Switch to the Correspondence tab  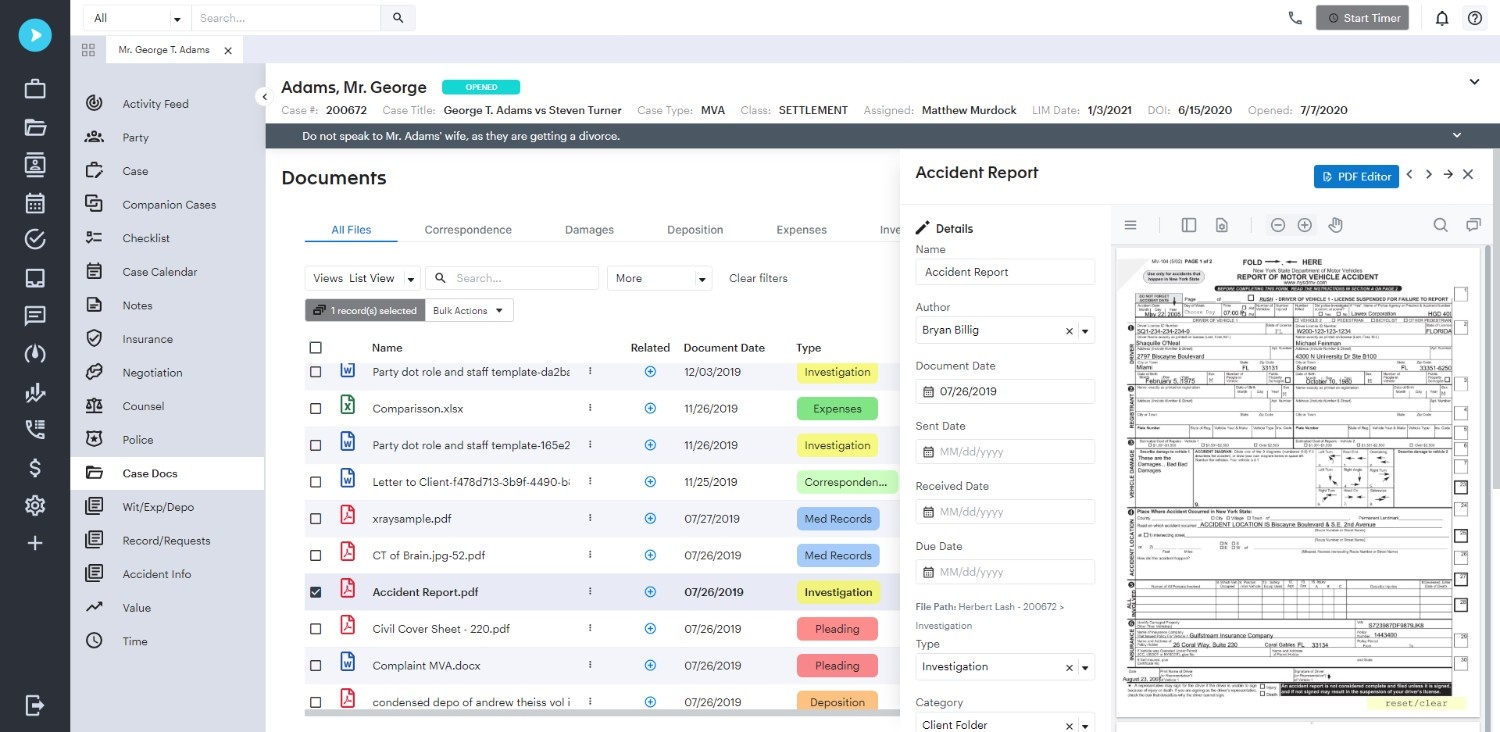tap(467, 229)
